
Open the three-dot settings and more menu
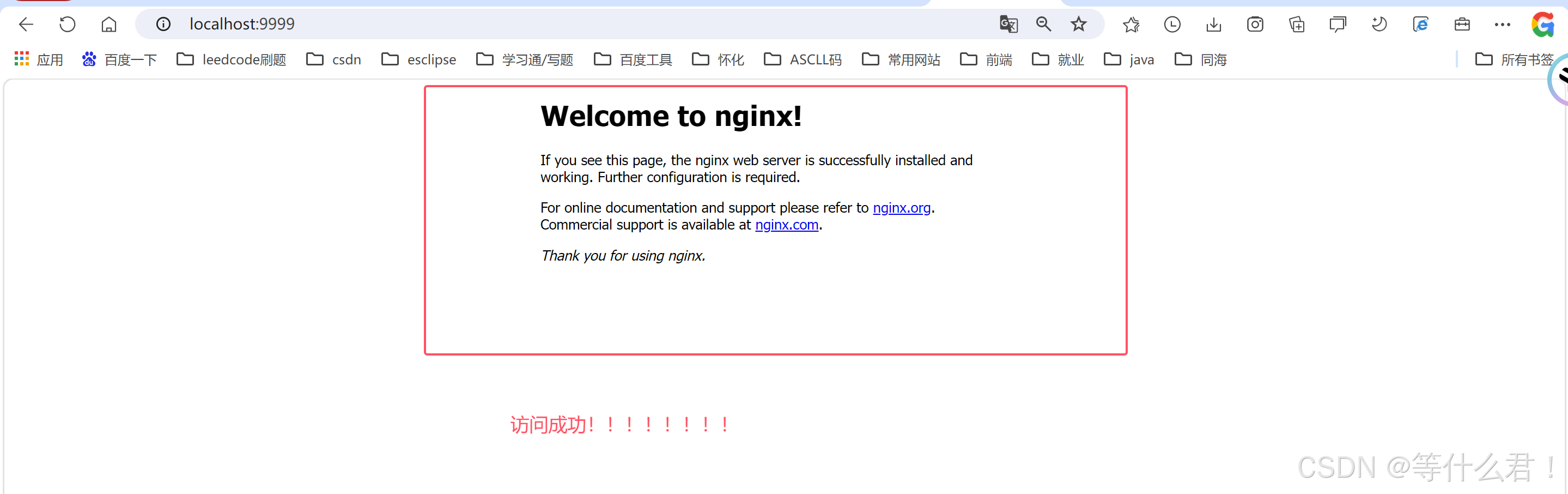(1502, 25)
